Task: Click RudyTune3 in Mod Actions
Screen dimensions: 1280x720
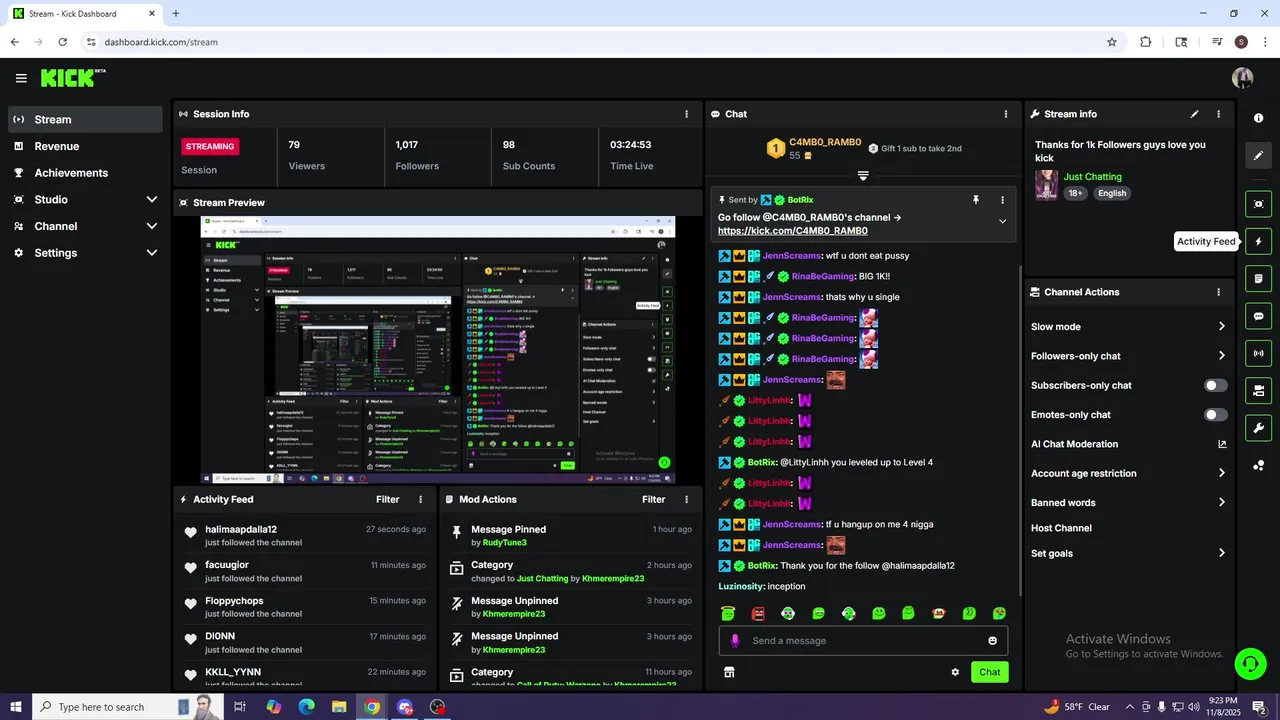Action: 504,543
